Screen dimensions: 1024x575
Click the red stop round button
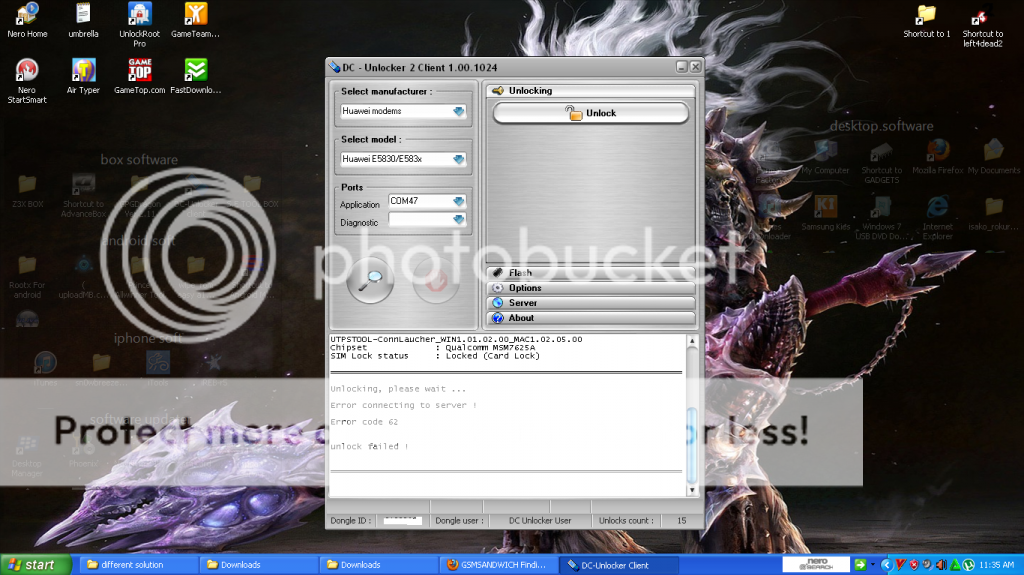436,279
